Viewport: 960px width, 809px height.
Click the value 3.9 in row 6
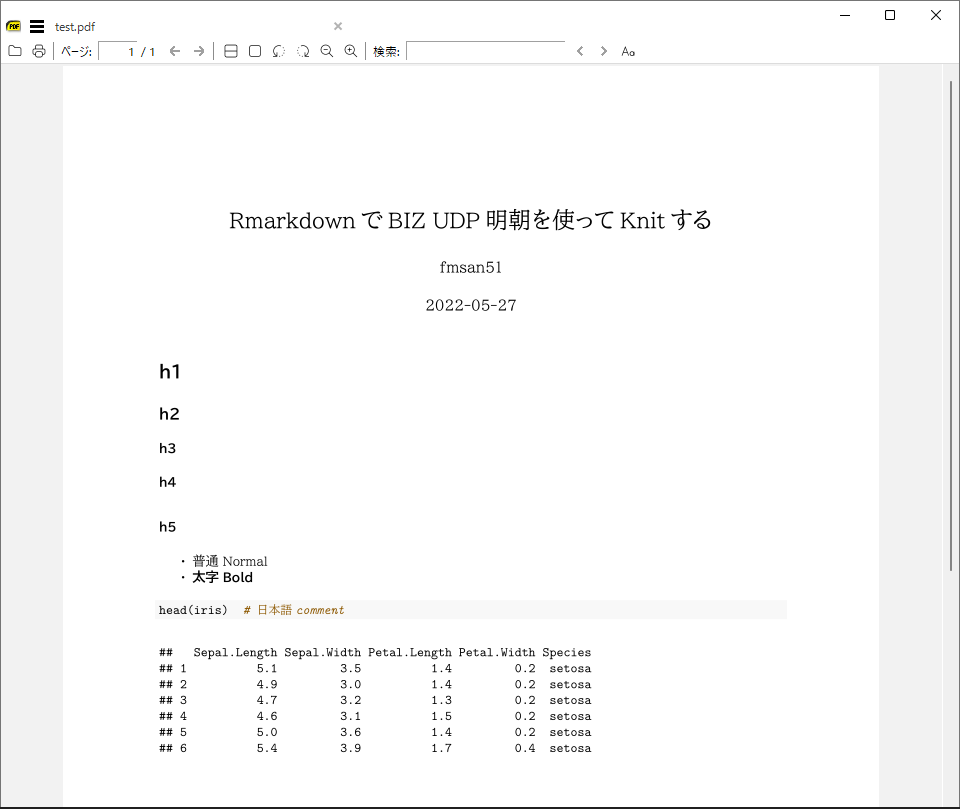pos(350,748)
